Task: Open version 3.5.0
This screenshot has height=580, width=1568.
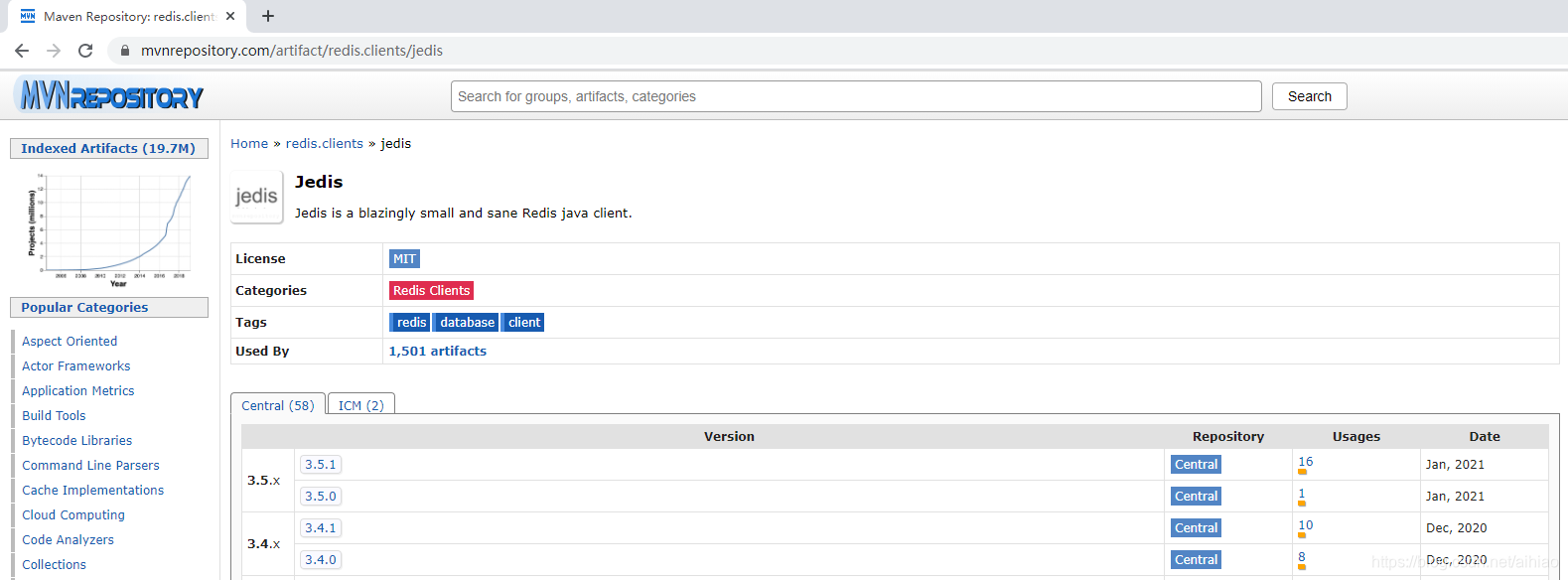Action: (321, 497)
